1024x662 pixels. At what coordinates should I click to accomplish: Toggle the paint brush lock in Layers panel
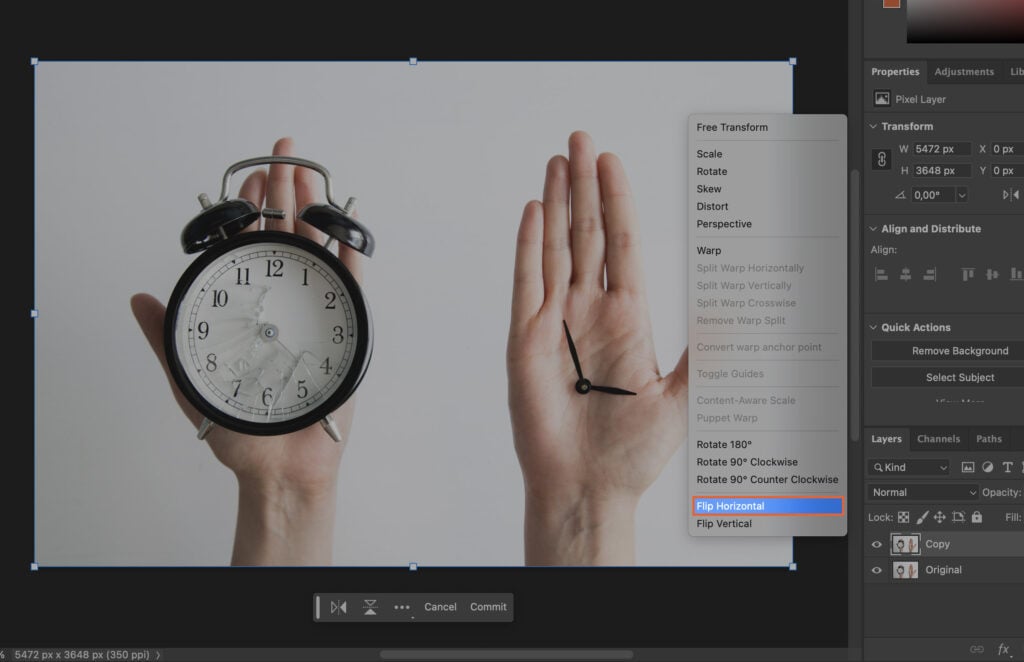coord(922,517)
